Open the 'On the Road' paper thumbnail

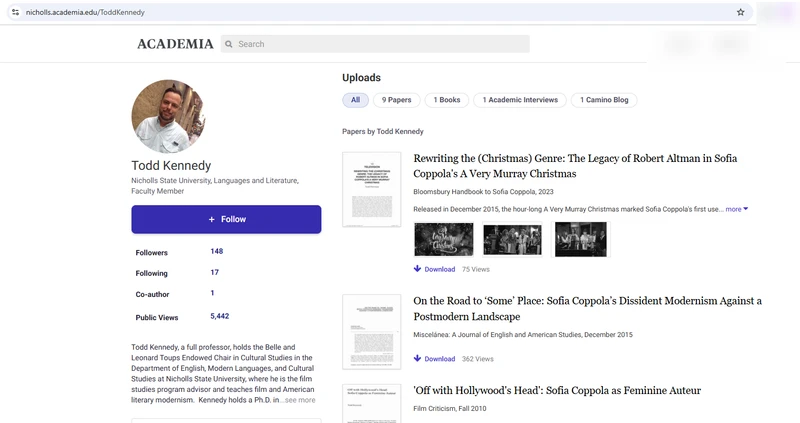[371, 332]
